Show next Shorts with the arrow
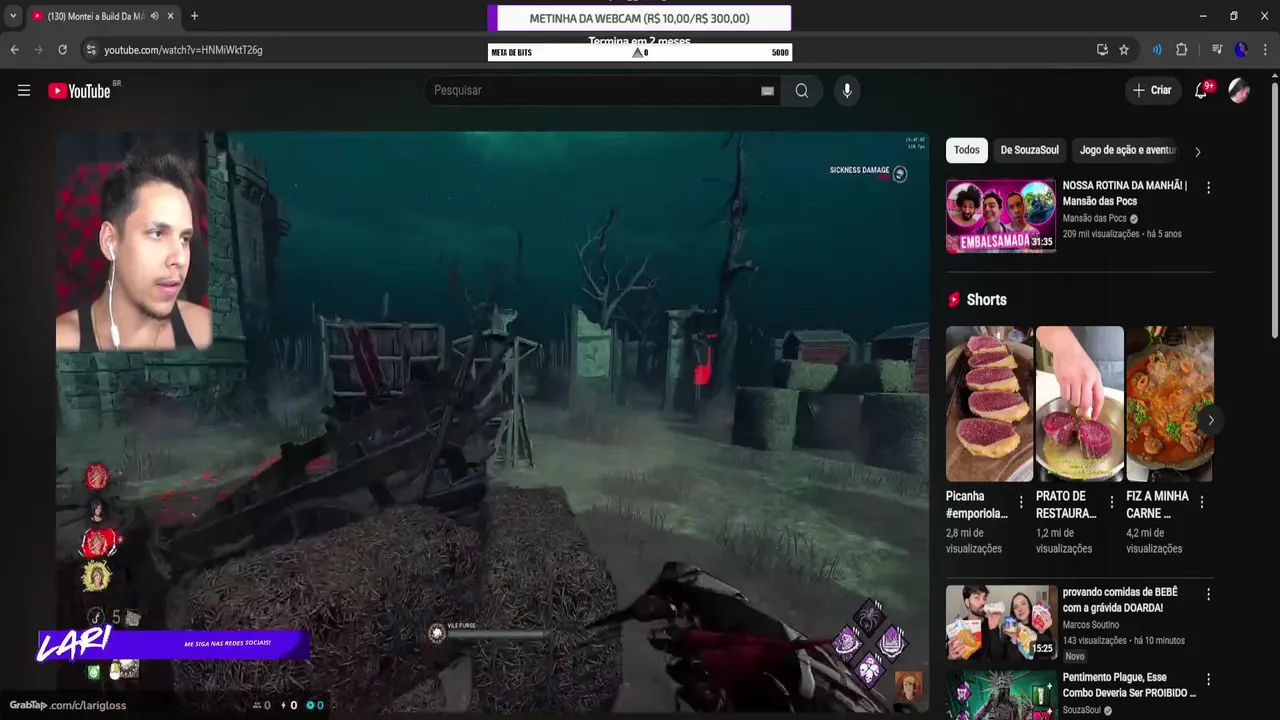 point(1210,420)
